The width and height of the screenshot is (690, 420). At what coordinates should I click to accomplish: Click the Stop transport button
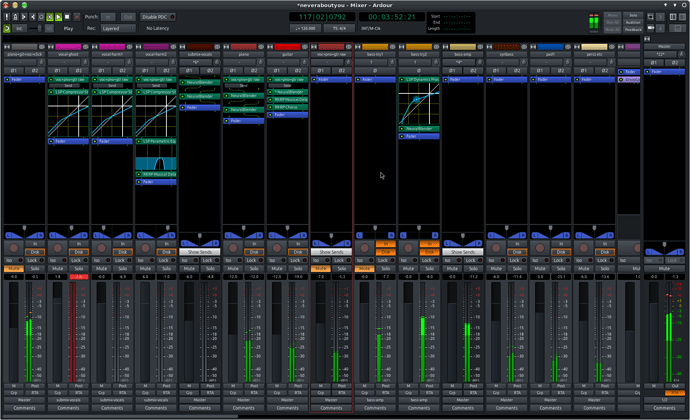(x=67, y=17)
